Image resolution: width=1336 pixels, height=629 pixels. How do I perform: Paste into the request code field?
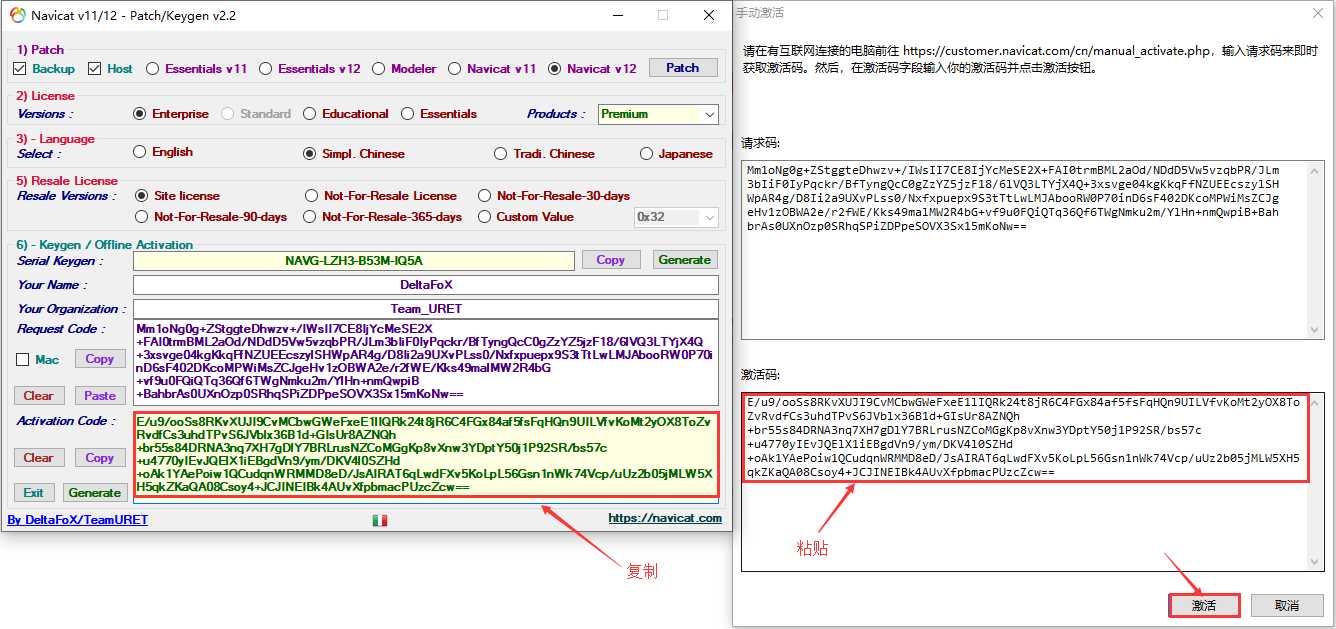(x=100, y=396)
